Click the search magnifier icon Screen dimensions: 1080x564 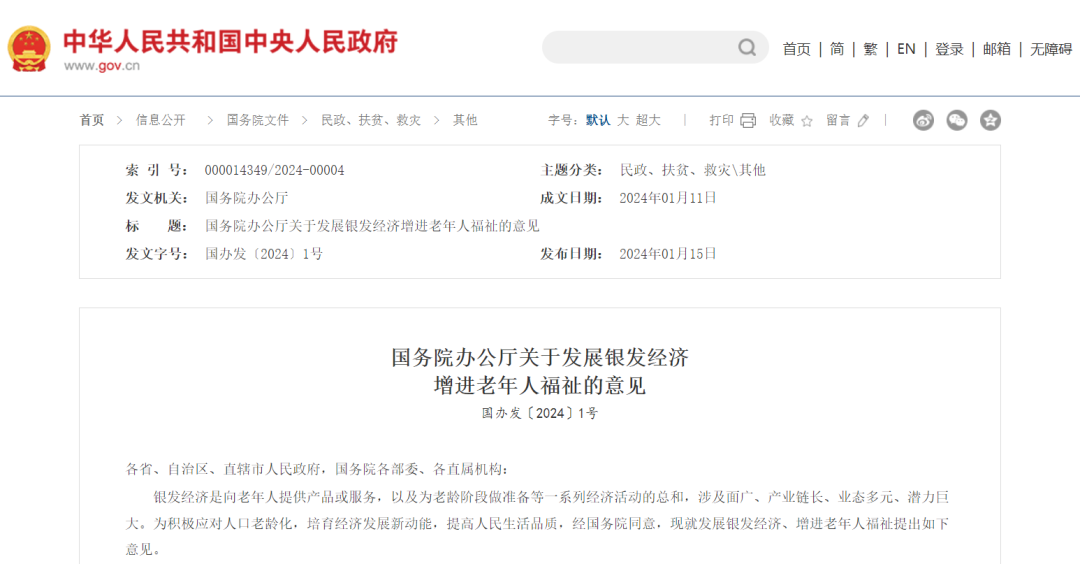(x=747, y=48)
